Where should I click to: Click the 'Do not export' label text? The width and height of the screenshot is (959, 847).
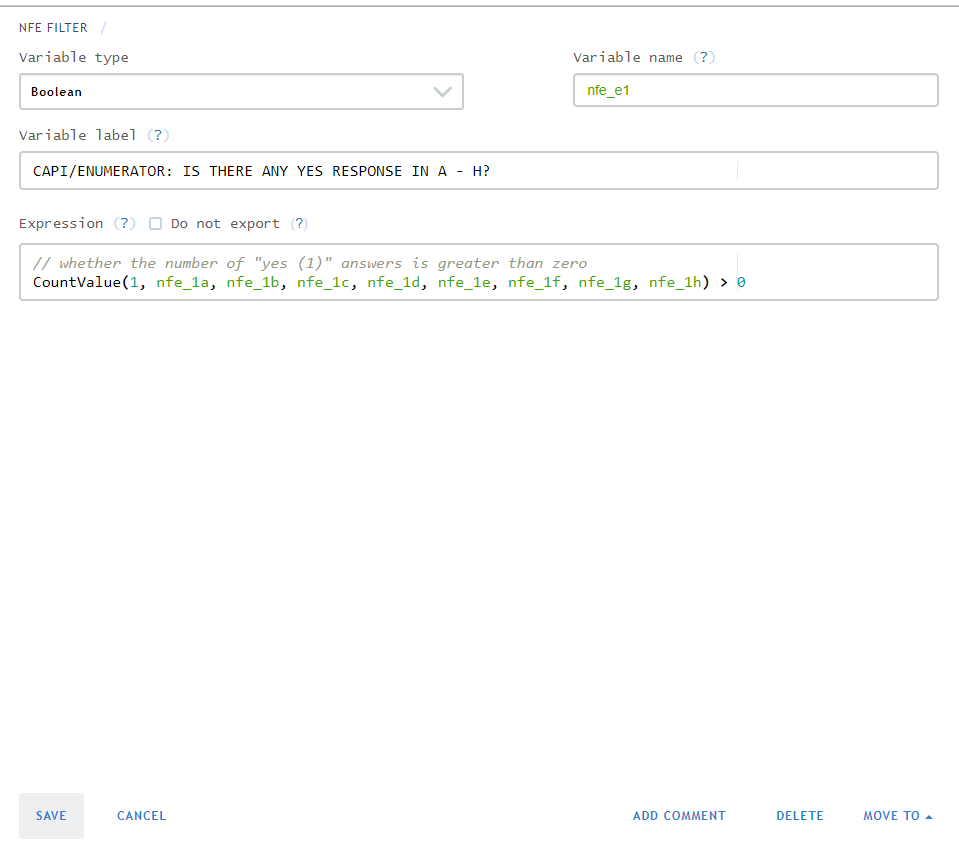pos(225,224)
